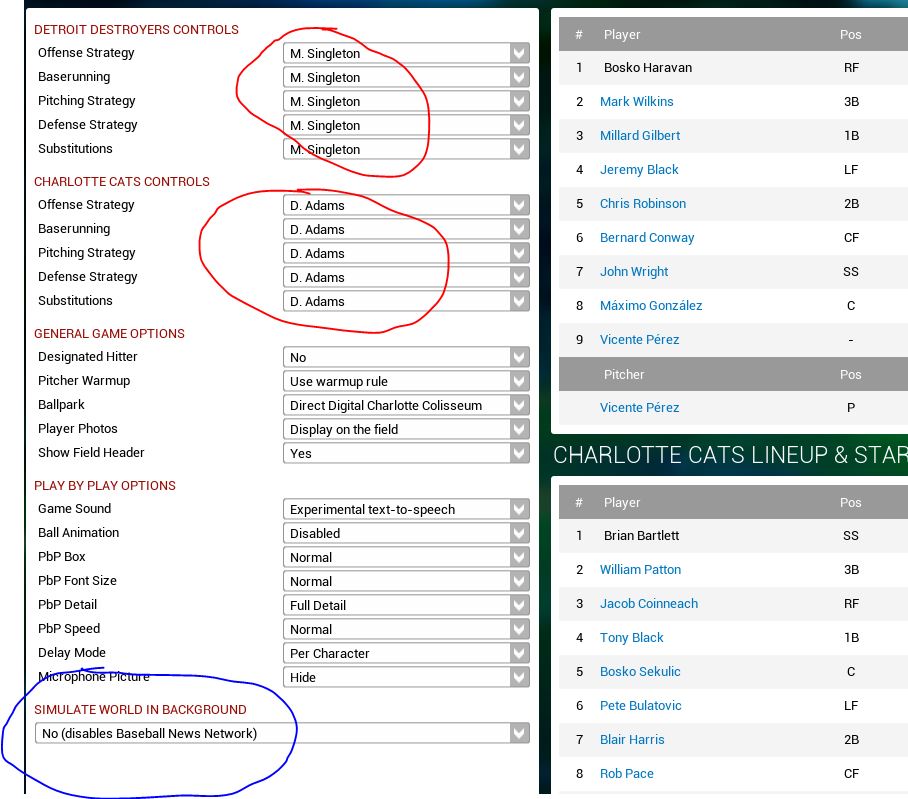
Task: Open Charlotte Cats Baserunning dropdown
Action: point(406,229)
